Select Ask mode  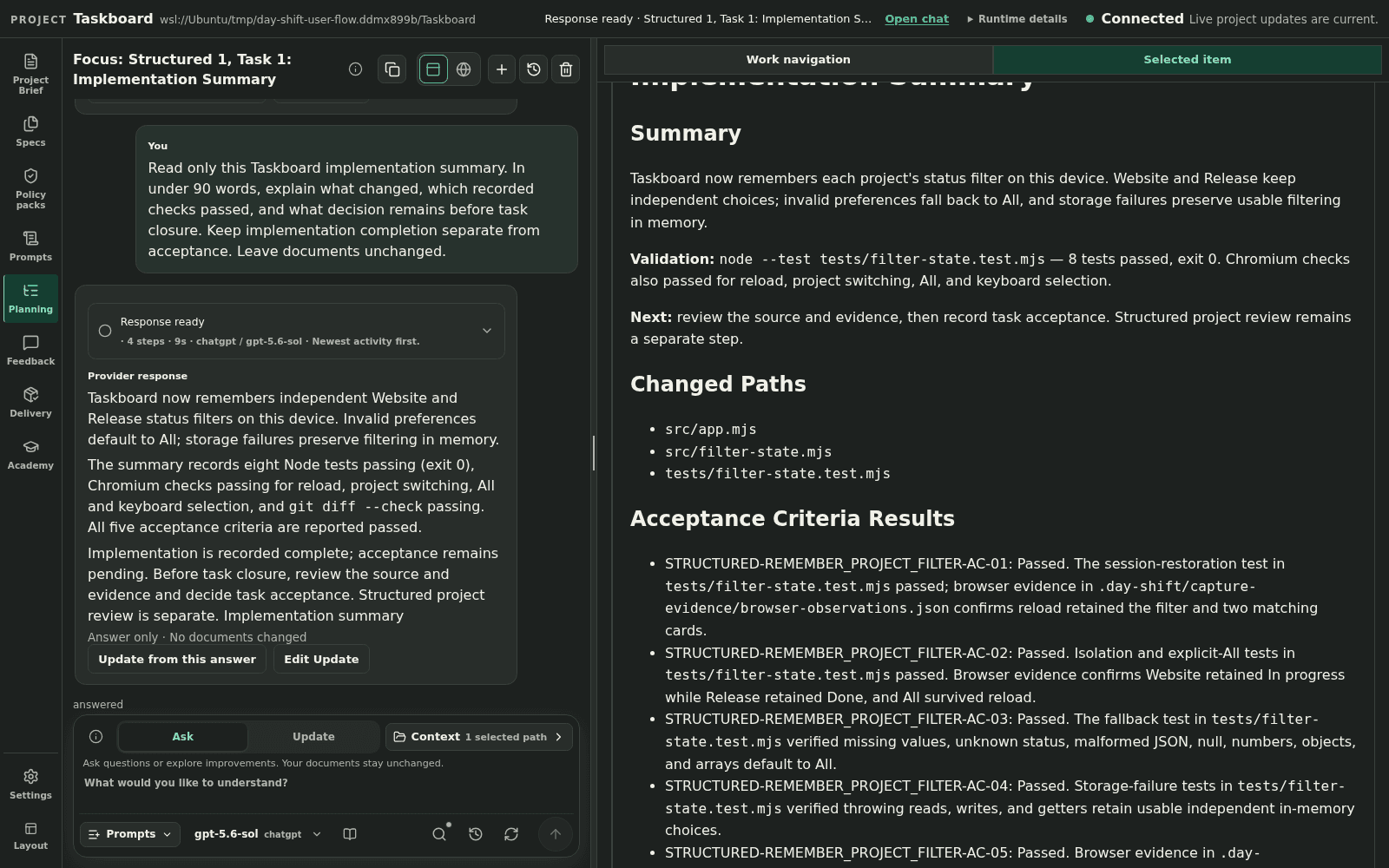click(183, 737)
